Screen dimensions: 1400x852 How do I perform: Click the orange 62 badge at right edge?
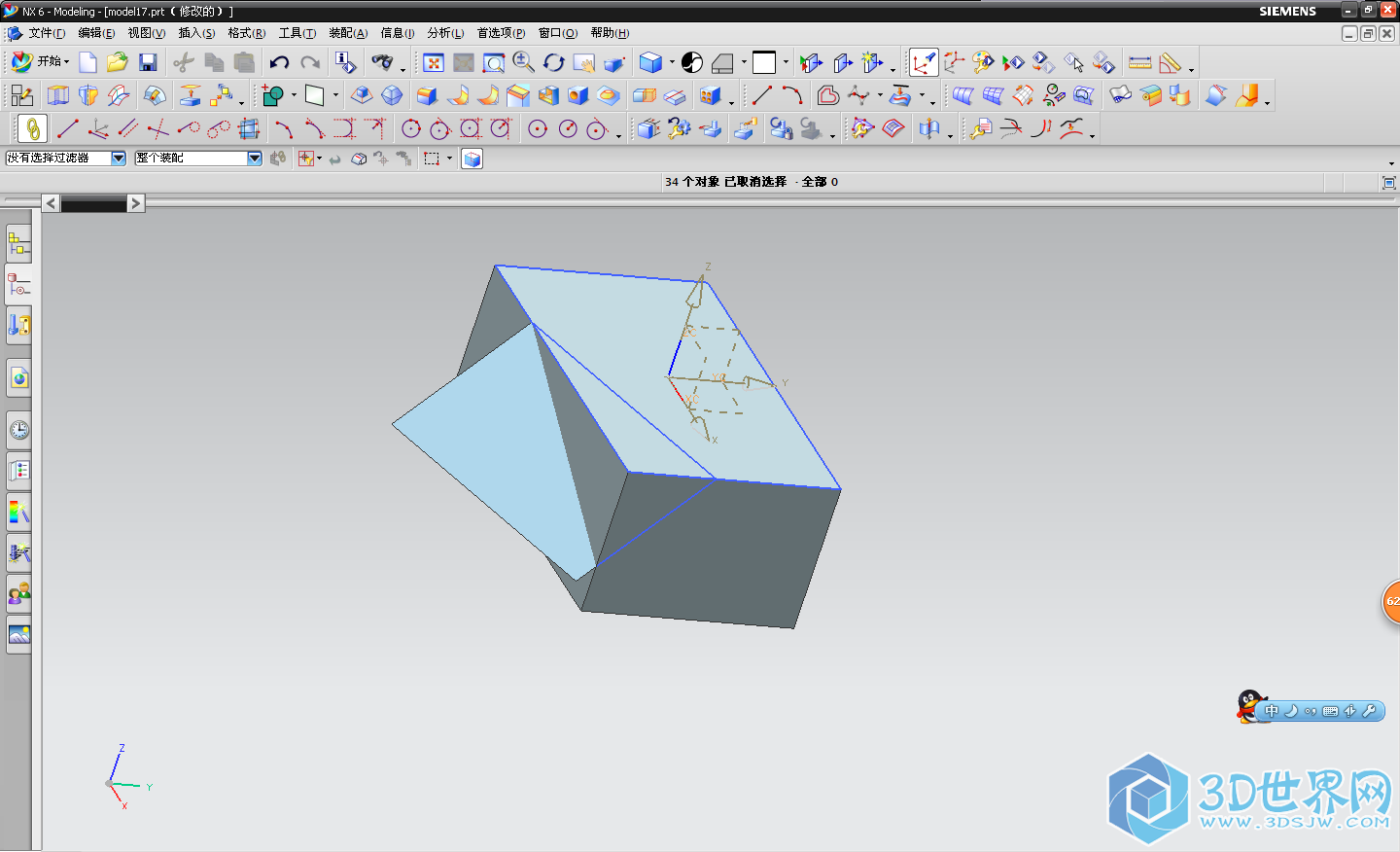pyautogui.click(x=1391, y=602)
